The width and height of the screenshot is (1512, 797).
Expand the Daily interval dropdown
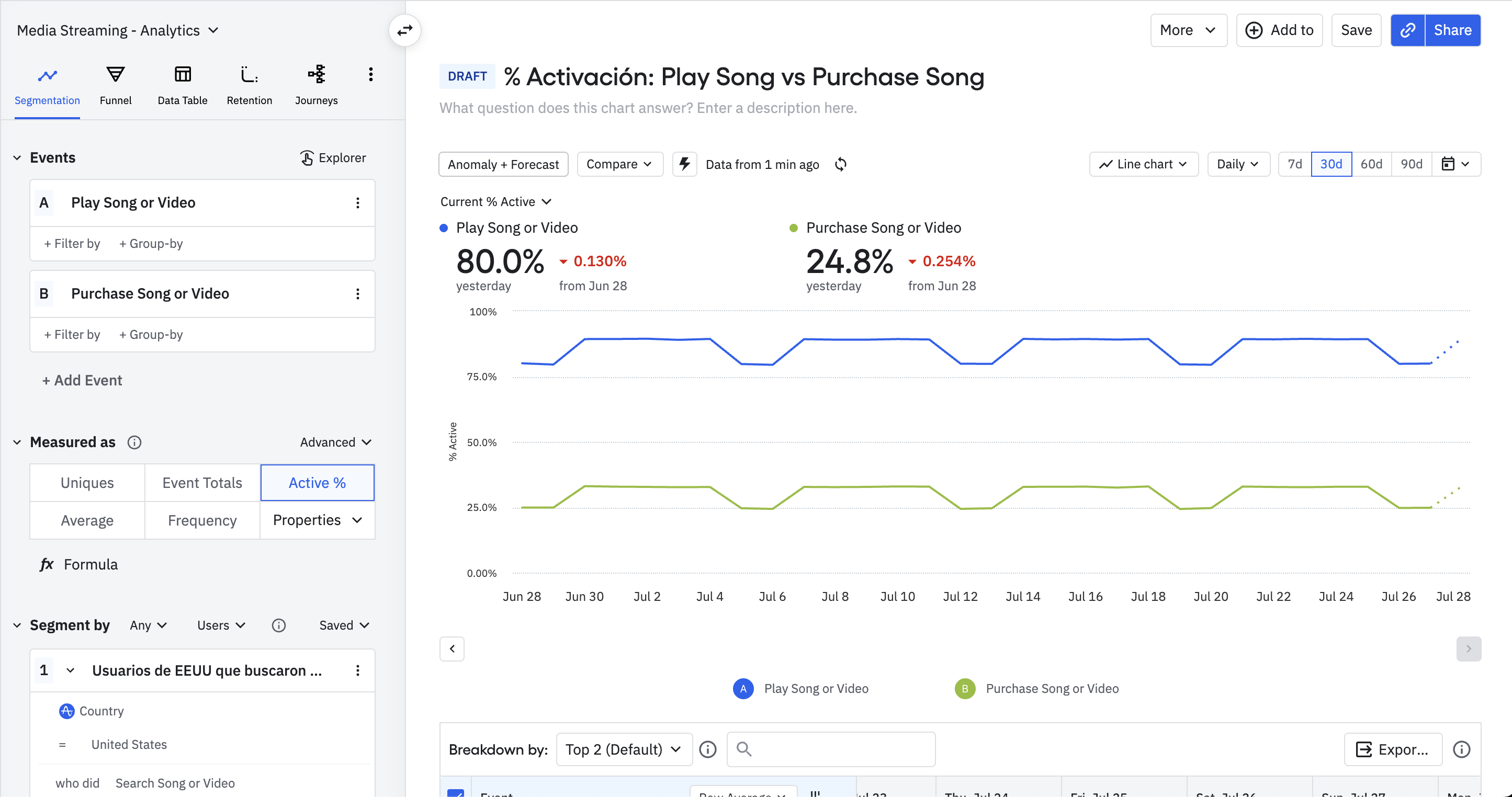pyautogui.click(x=1238, y=164)
